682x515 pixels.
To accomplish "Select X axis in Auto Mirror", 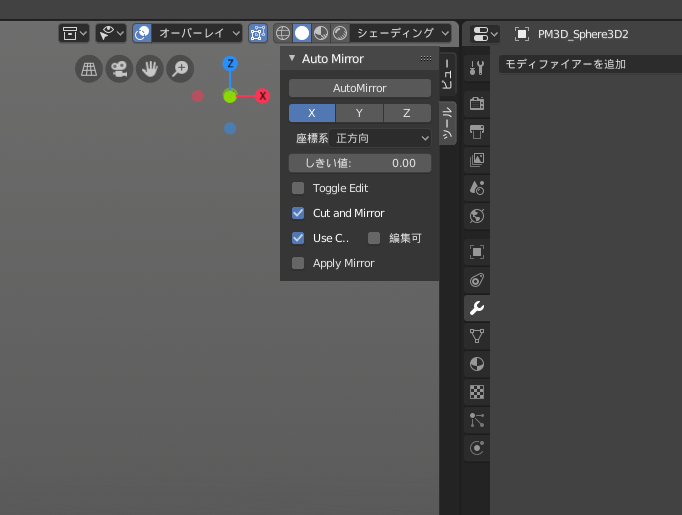I will pos(312,113).
